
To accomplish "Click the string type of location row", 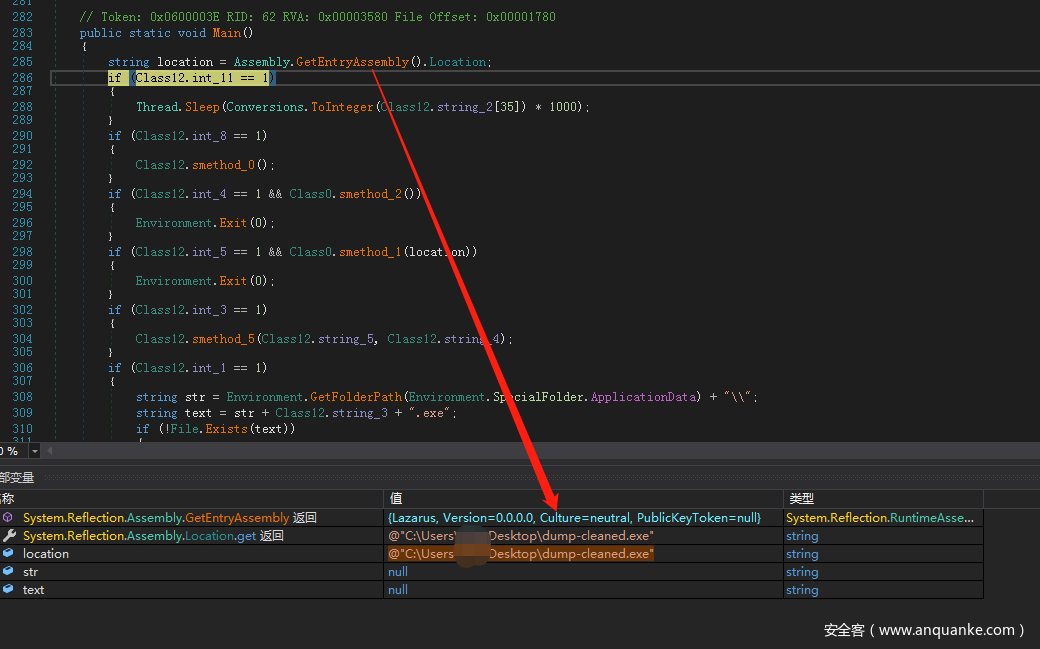I will click(802, 553).
